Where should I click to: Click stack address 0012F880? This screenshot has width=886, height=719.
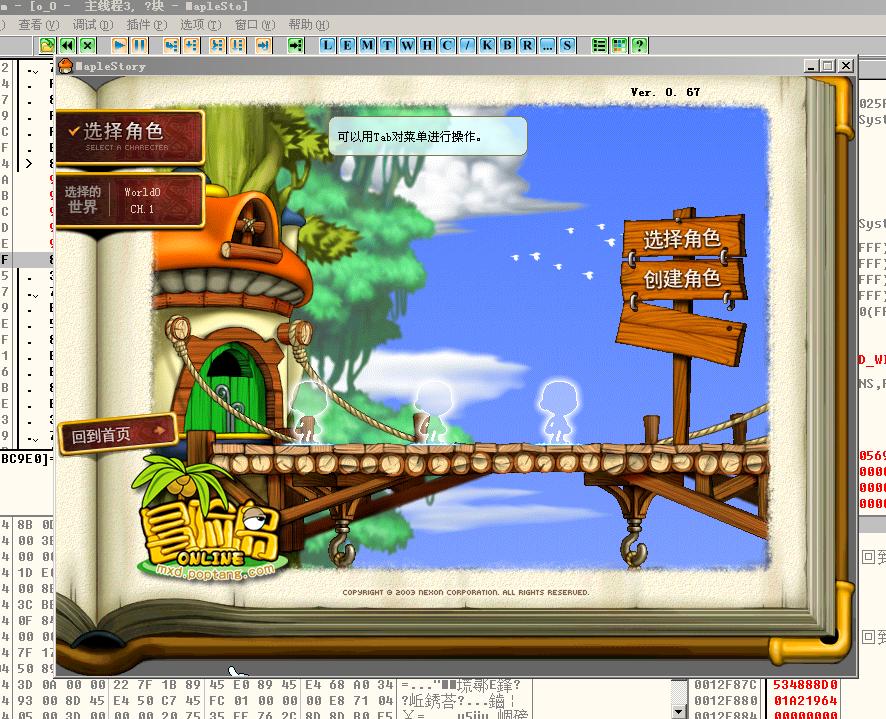[x=726, y=701]
